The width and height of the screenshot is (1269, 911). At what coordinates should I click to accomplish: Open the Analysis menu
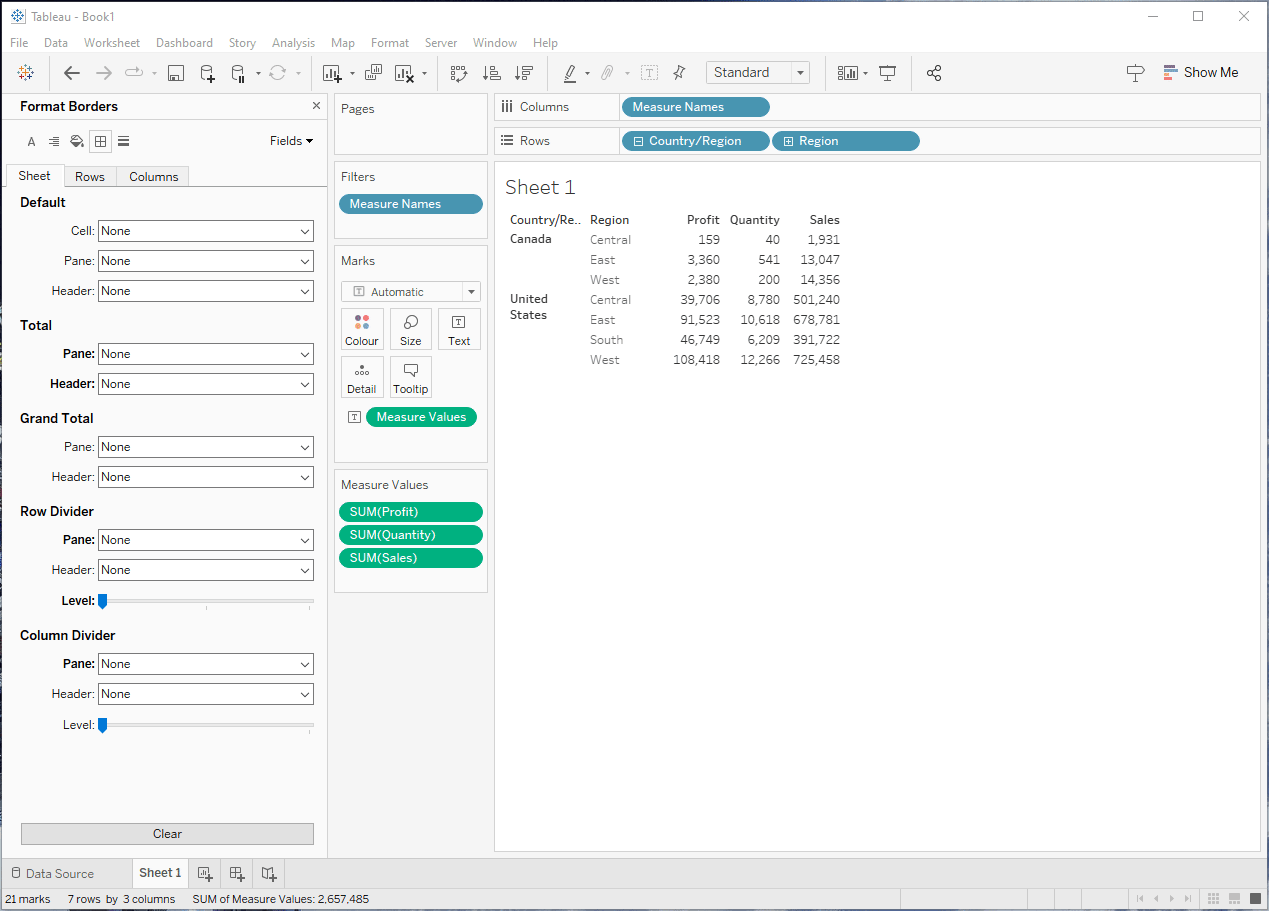coord(293,43)
